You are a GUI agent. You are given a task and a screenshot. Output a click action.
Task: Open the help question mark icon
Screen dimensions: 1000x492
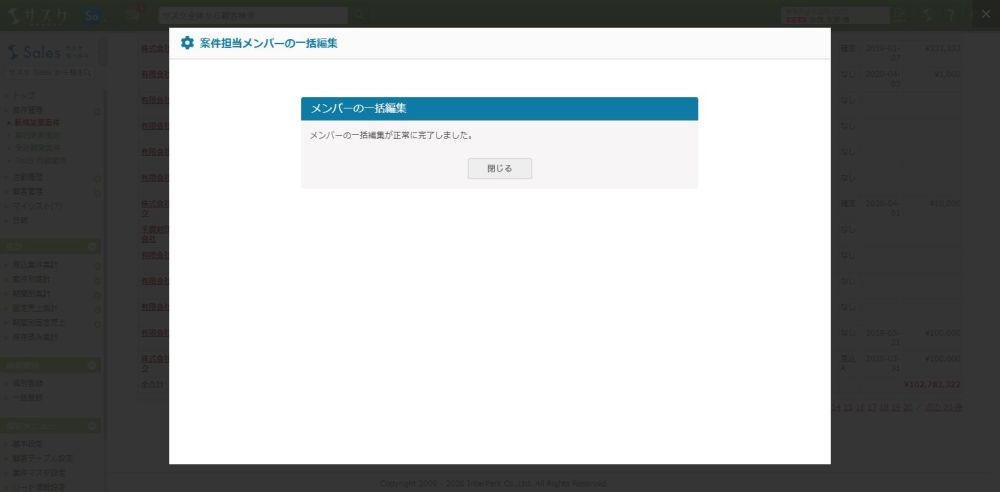coord(950,16)
